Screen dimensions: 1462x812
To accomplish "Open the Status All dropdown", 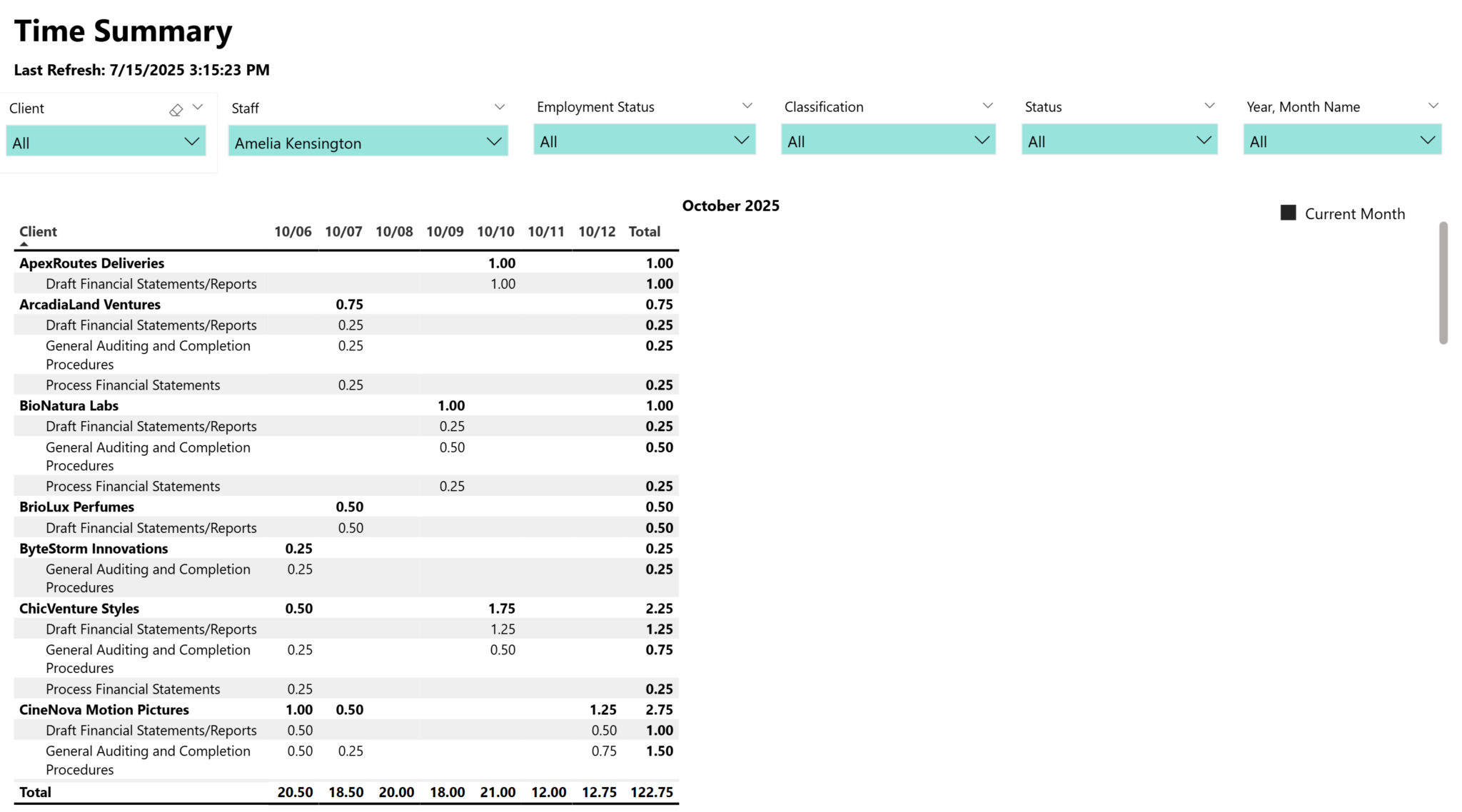I will click(1119, 140).
